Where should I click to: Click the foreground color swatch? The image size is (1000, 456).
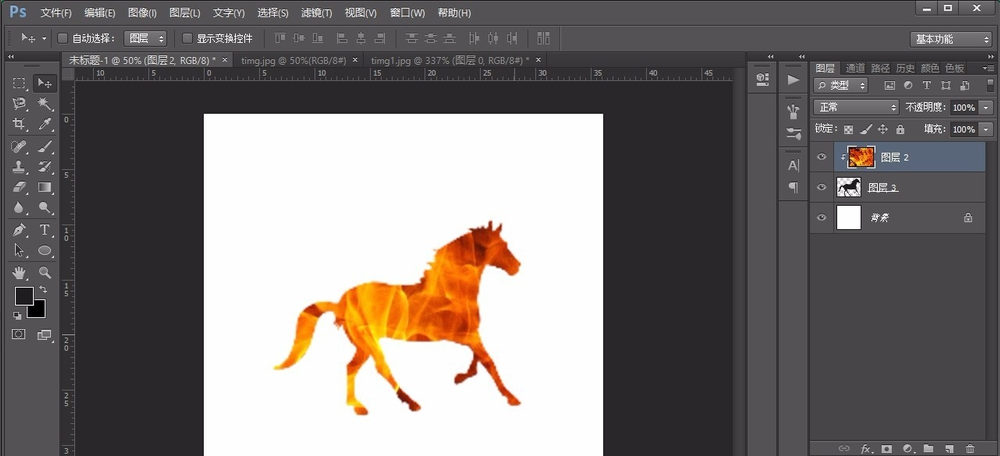pyautogui.click(x=23, y=296)
